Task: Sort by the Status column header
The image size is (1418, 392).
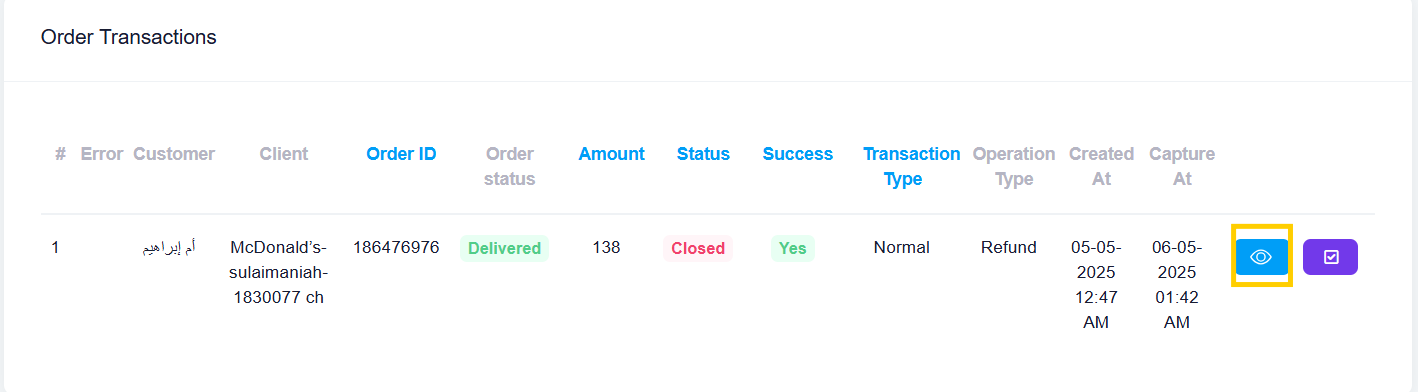Action: [x=703, y=154]
